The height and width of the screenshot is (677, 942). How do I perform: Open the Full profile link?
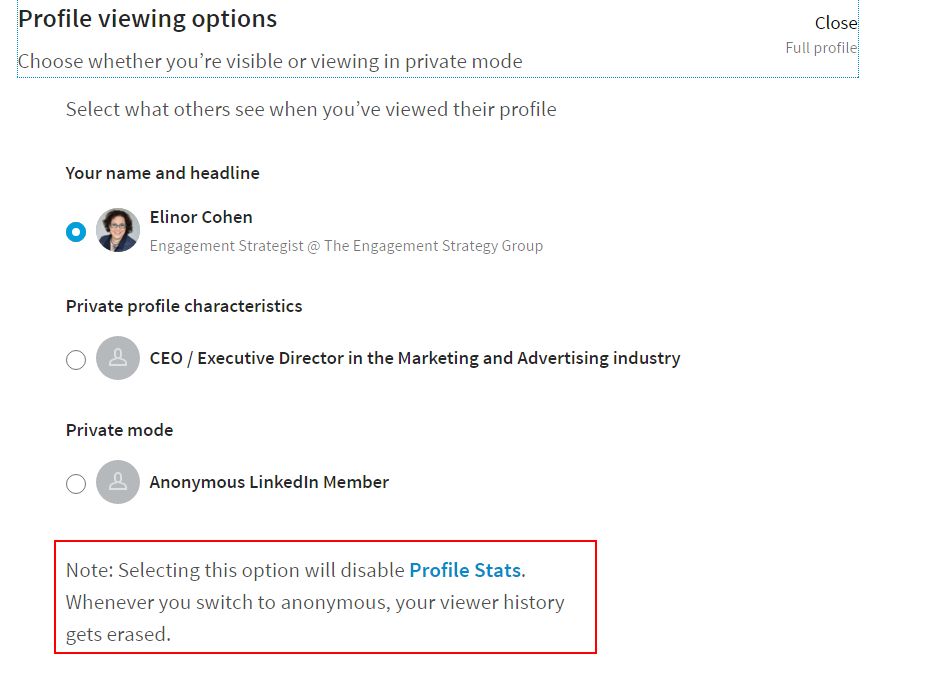click(x=821, y=48)
